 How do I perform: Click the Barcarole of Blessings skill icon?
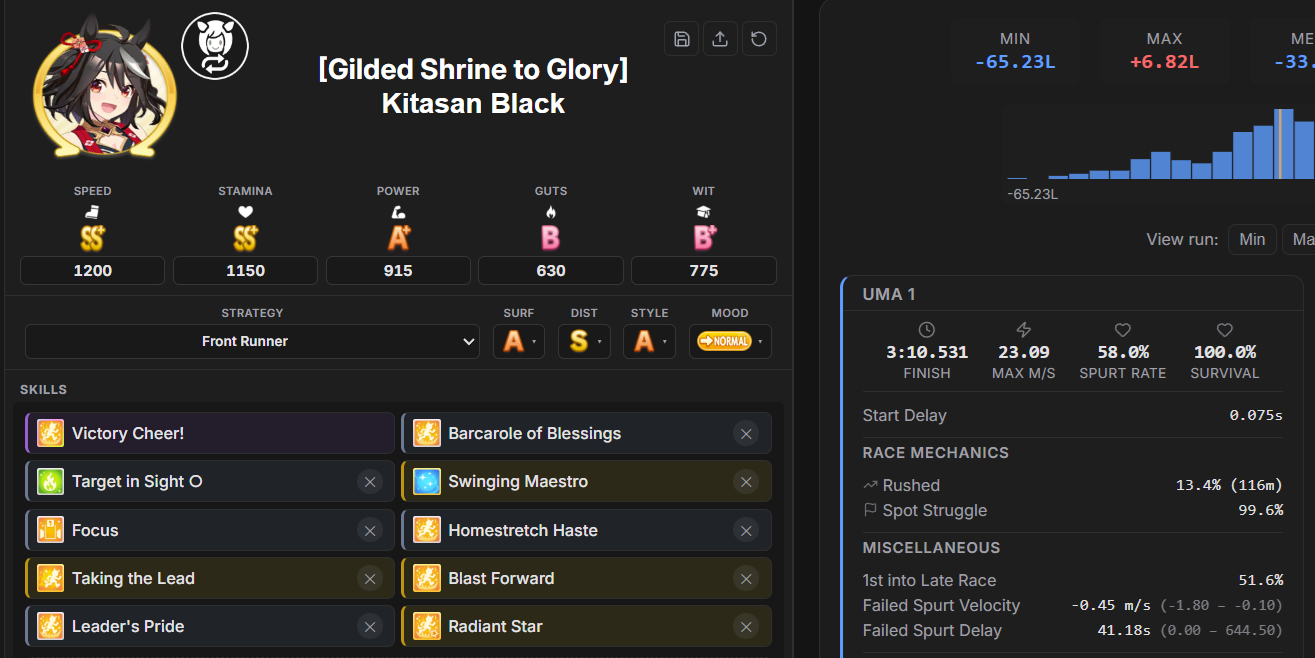427,433
